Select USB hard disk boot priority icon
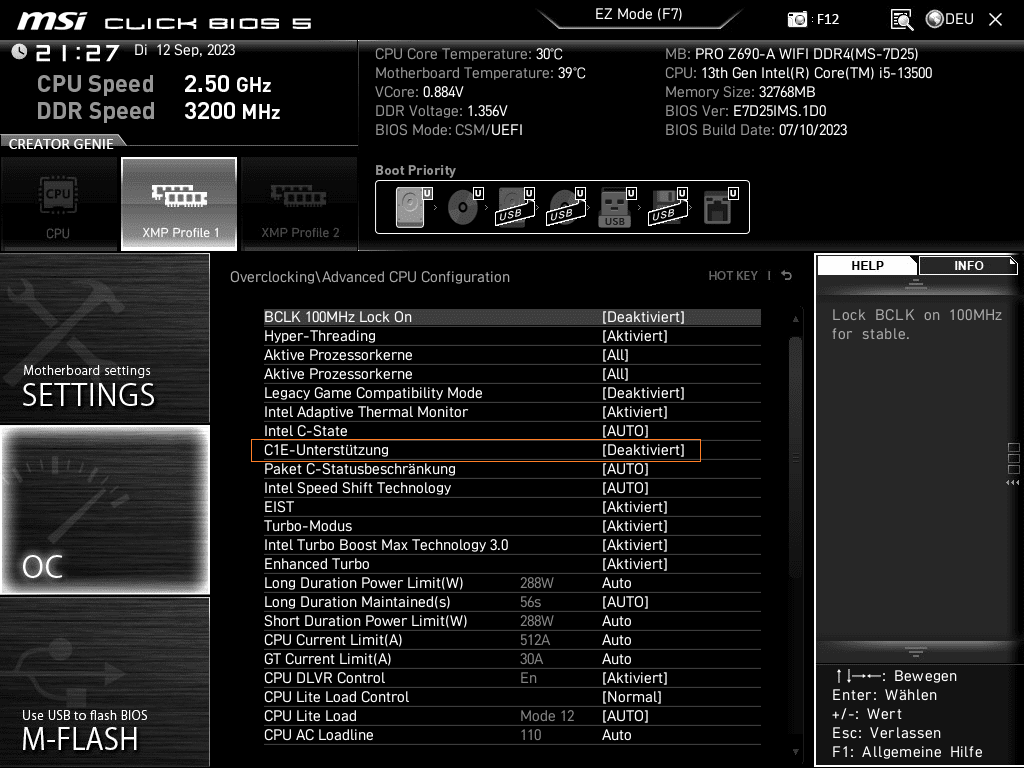Screen dimensions: 1024x768 click(515, 207)
